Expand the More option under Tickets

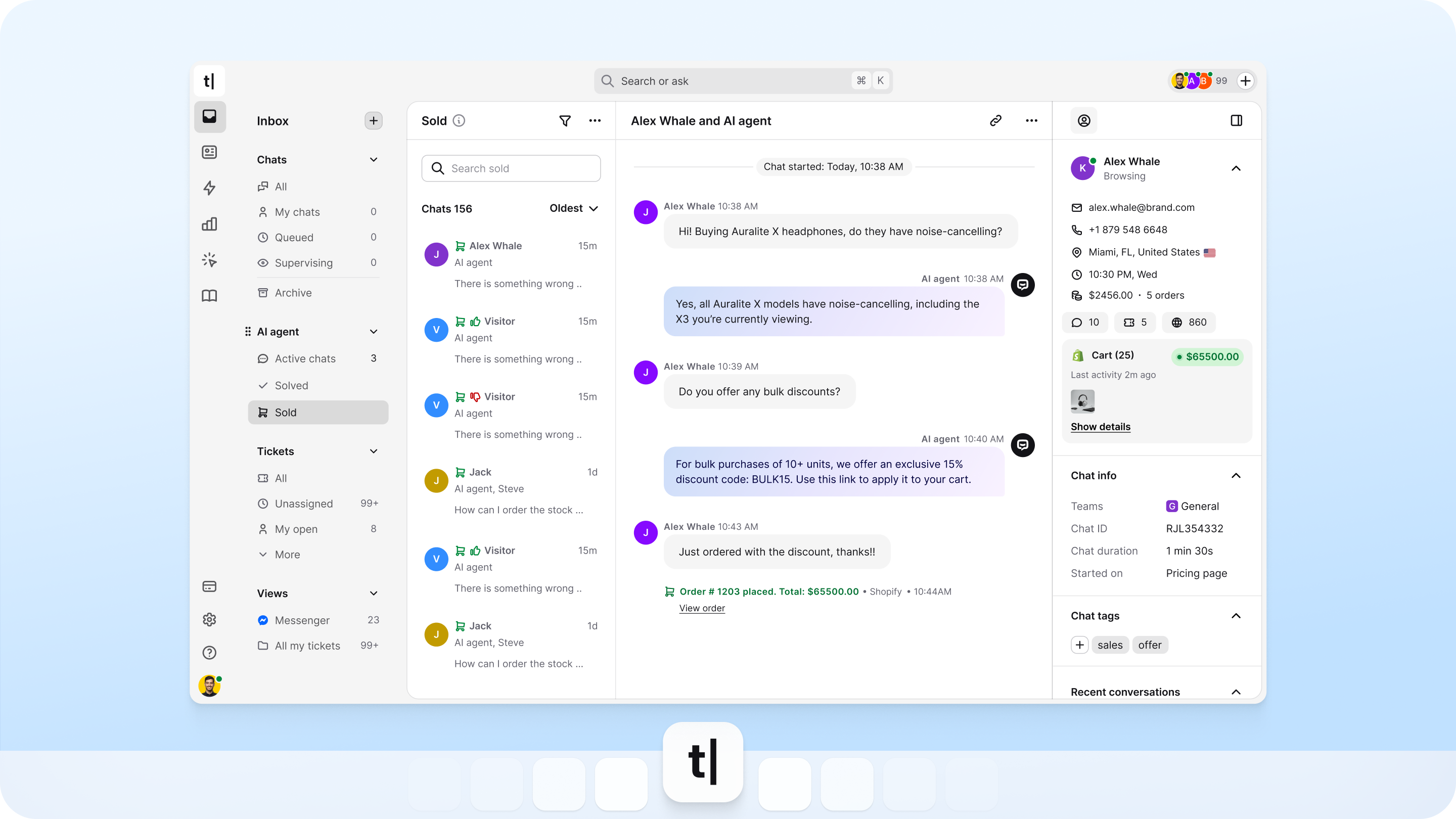tap(287, 555)
